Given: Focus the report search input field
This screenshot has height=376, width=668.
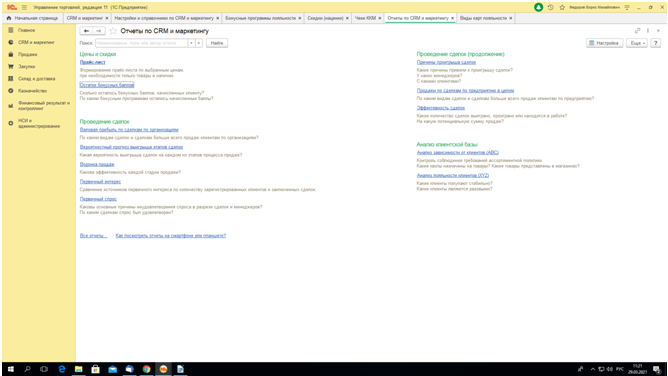Looking at the screenshot, I should (x=141, y=43).
